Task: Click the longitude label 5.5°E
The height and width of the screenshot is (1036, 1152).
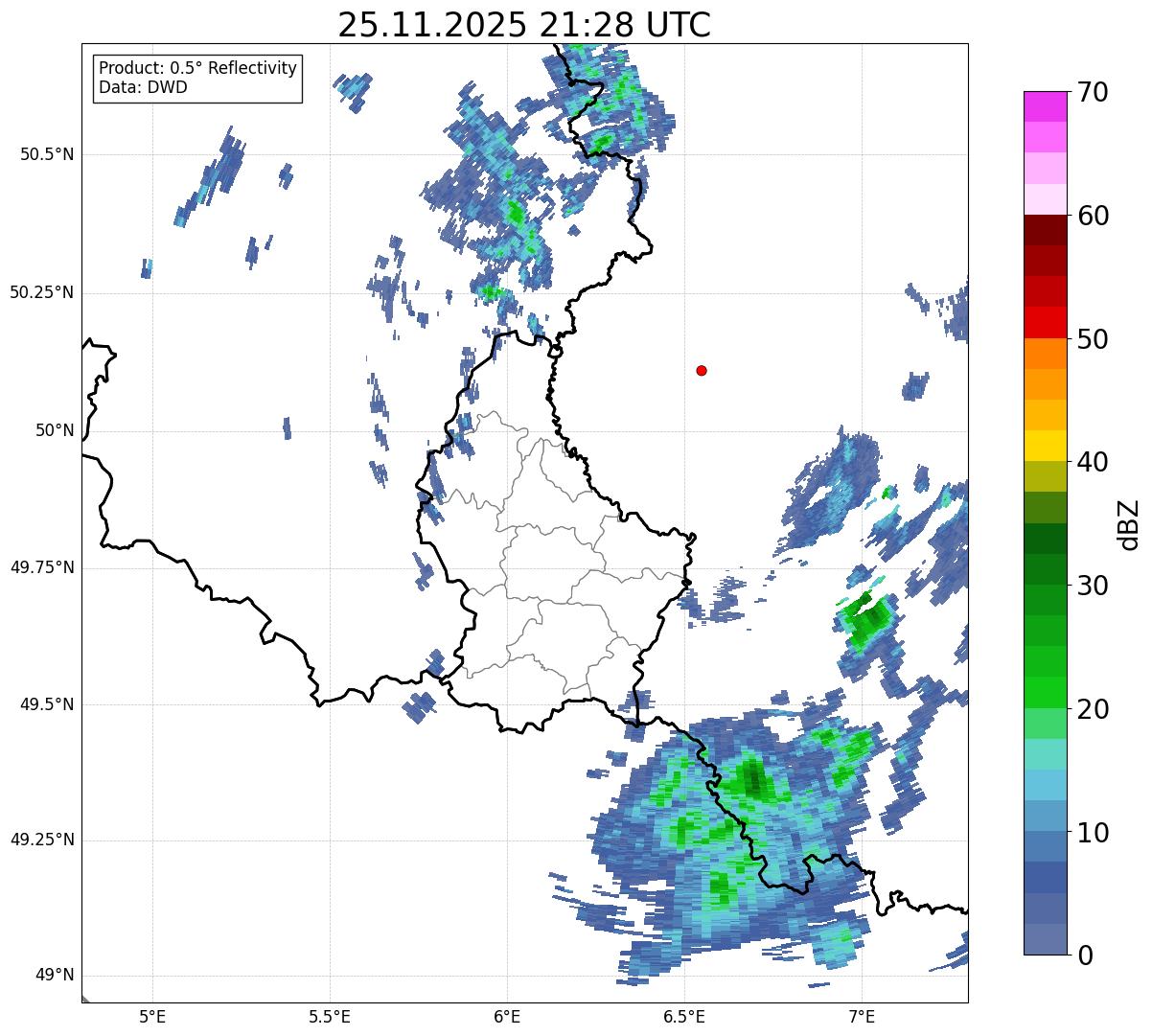Action: click(x=330, y=1016)
